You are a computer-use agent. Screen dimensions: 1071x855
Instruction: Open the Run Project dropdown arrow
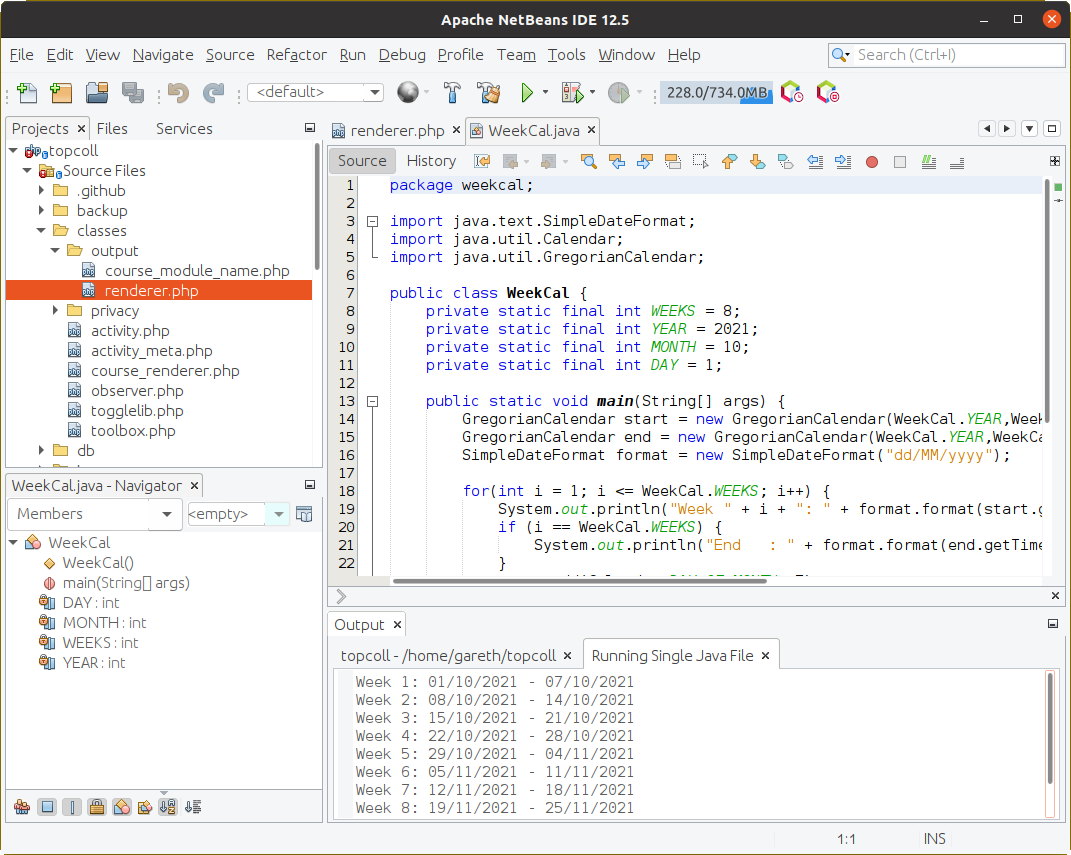pyautogui.click(x=545, y=92)
